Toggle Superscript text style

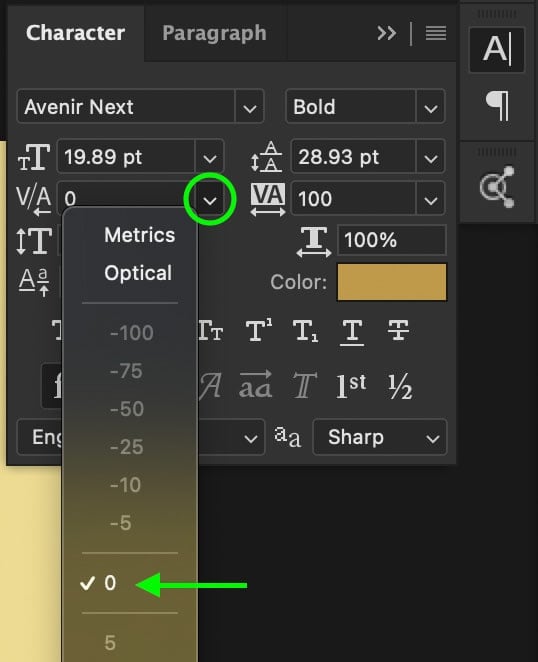259,330
